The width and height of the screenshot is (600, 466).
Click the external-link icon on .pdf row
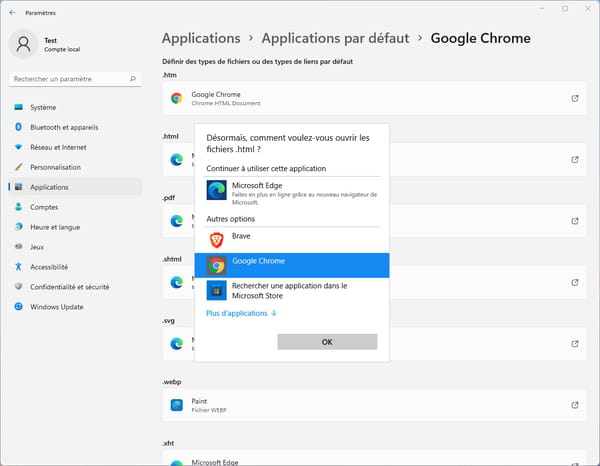[x=575, y=221]
